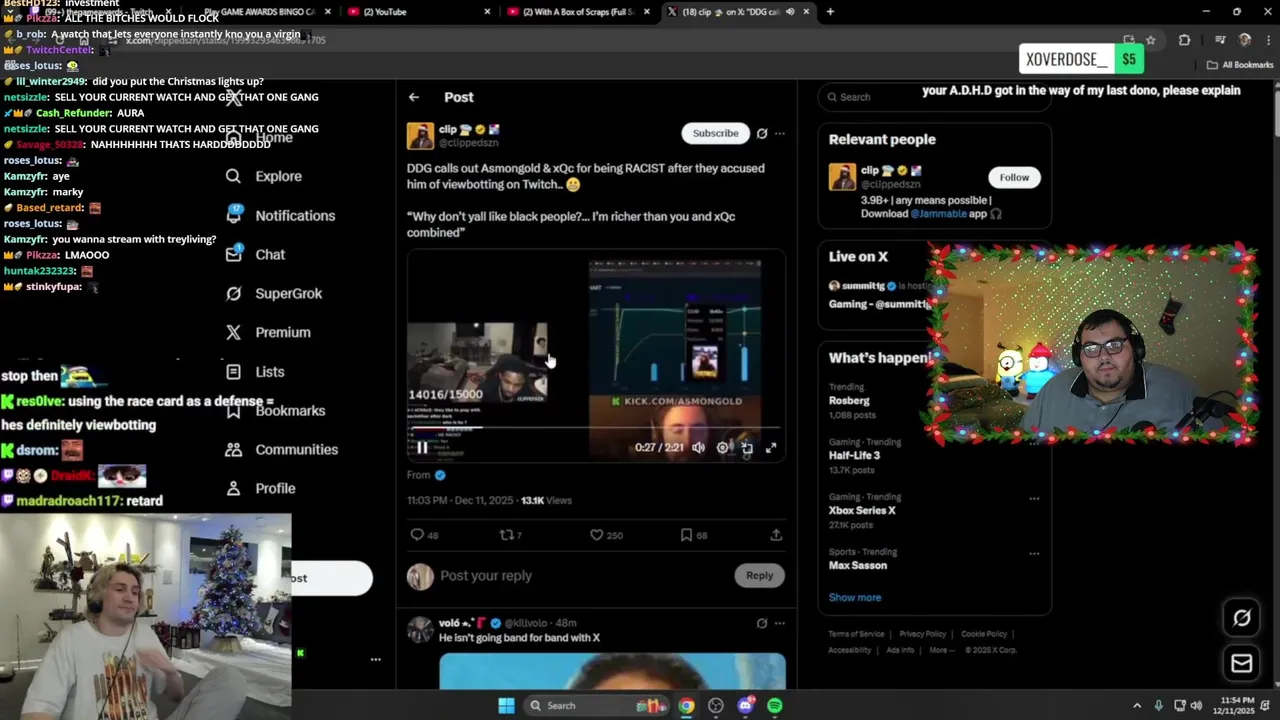This screenshot has height=720, width=1280.
Task: Expand the video to fullscreen
Action: coord(771,448)
